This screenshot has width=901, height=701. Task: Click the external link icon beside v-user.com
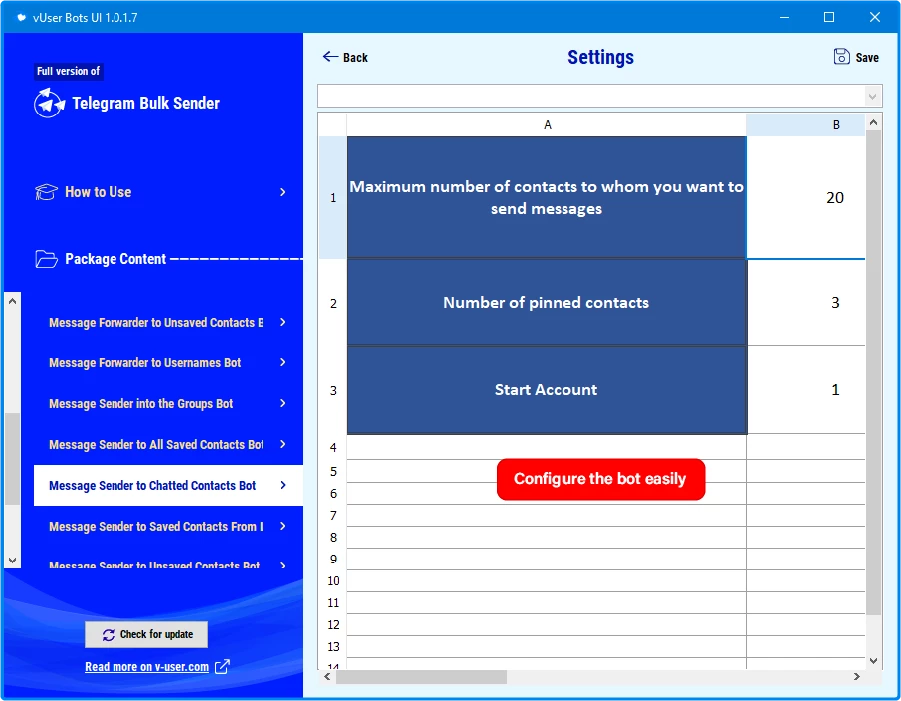click(x=222, y=667)
